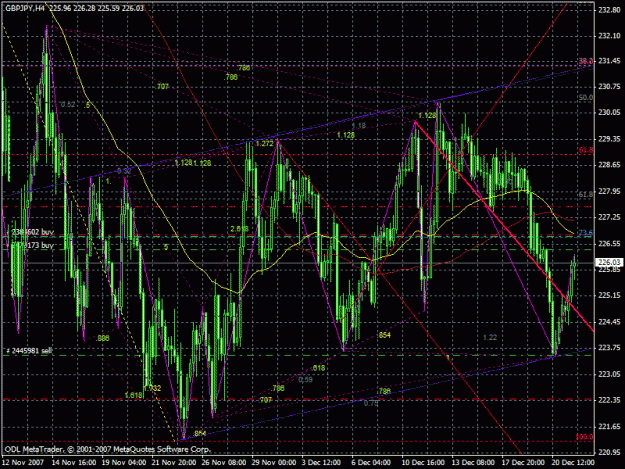Click time axis label '21 Nov 20:00'
The width and height of the screenshot is (625, 469).
pos(174,463)
